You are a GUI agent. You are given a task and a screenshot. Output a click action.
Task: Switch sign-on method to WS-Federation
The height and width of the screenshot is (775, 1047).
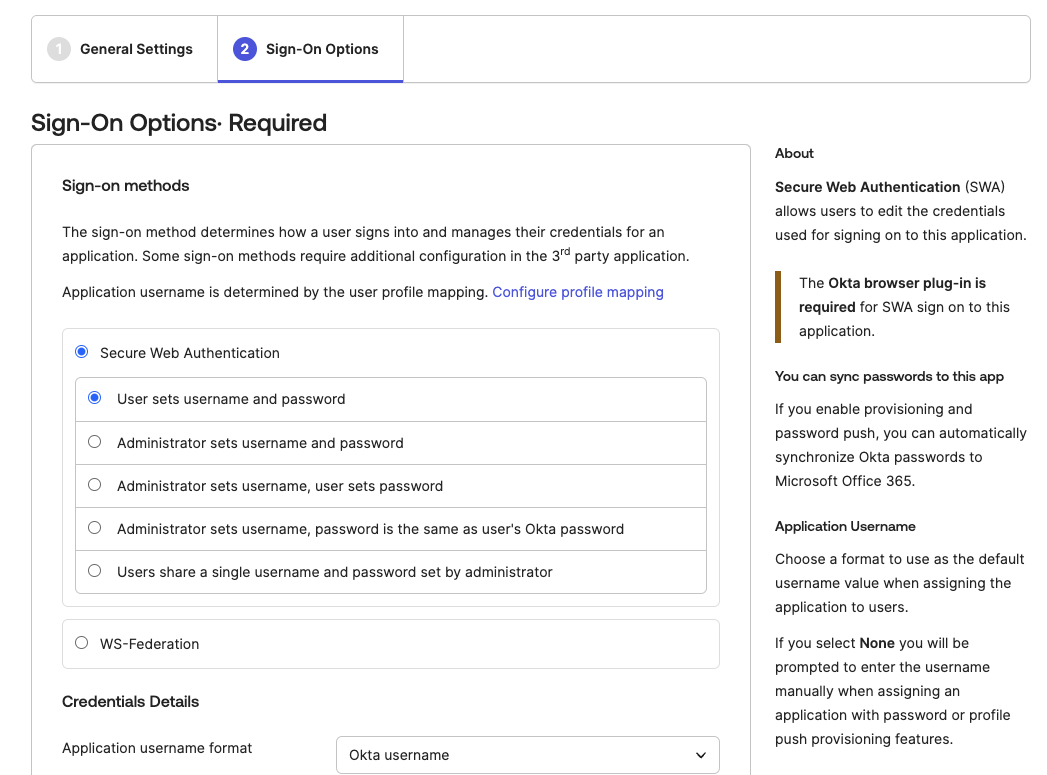coord(81,643)
